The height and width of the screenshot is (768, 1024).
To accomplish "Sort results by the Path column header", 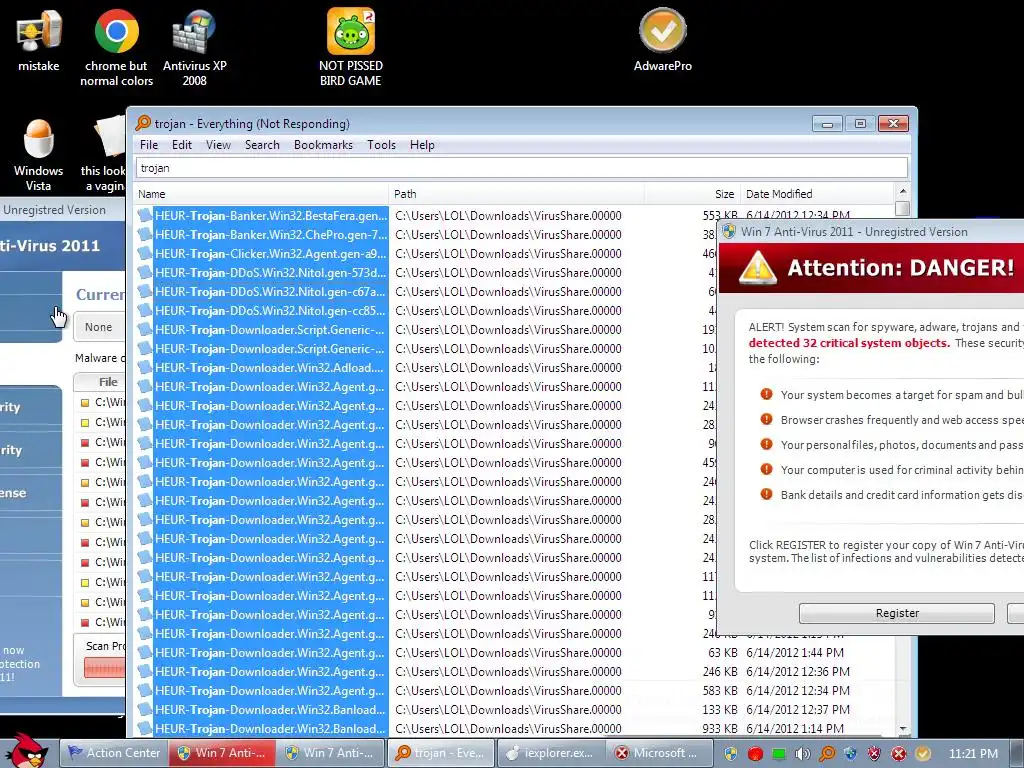I will coord(517,194).
